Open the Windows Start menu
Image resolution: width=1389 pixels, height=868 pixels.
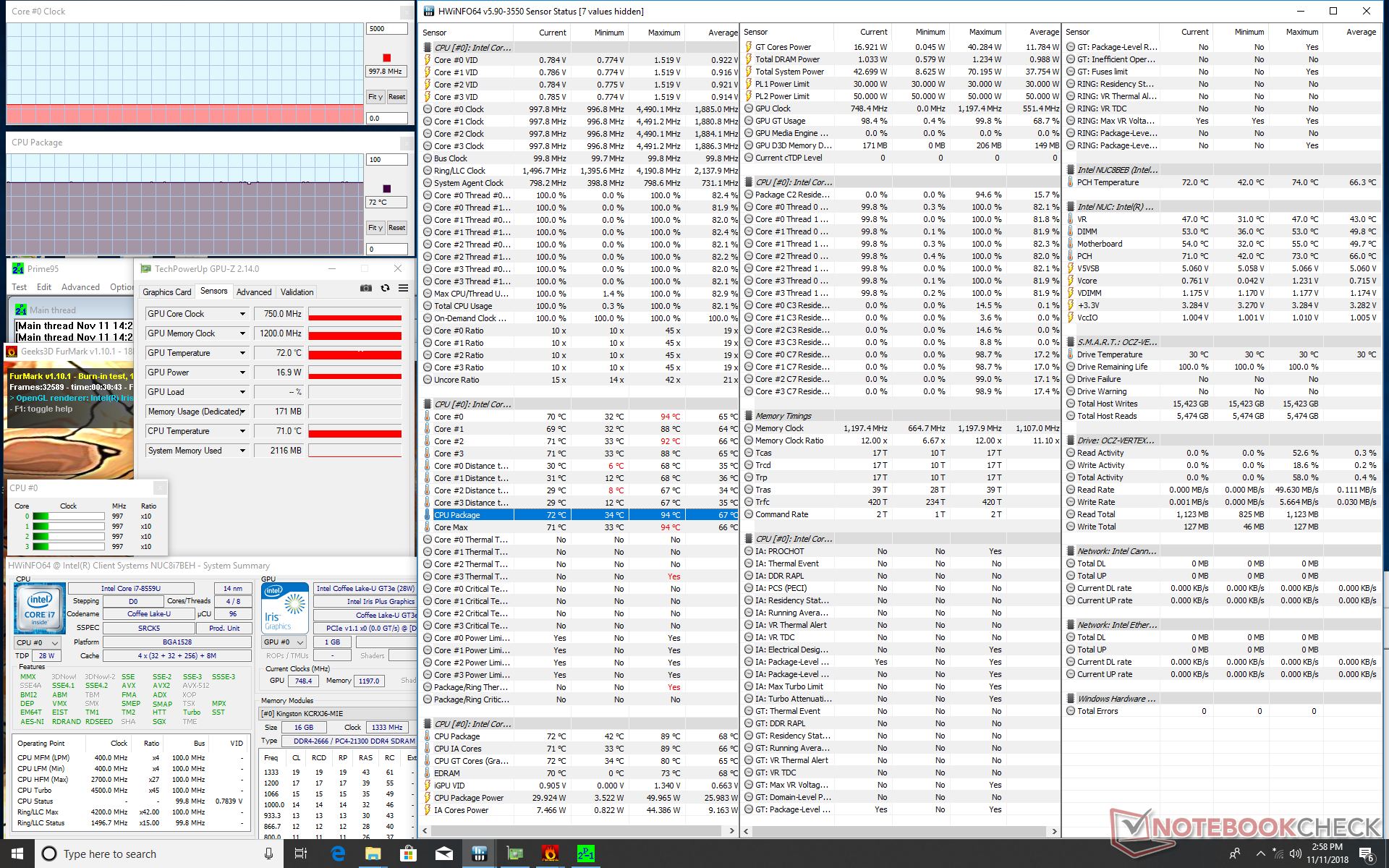pos(17,854)
